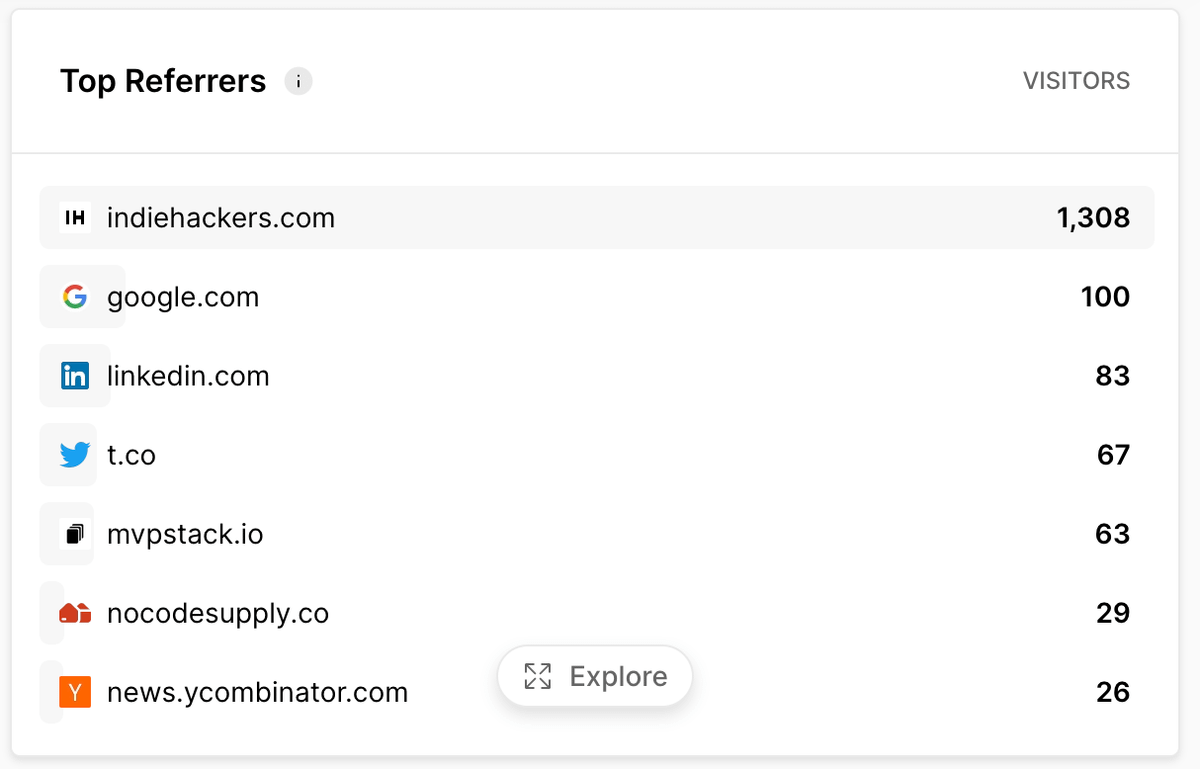The width and height of the screenshot is (1200, 769).
Task: Choose the nocodesupply.co referrer entry
Action: click(218, 613)
